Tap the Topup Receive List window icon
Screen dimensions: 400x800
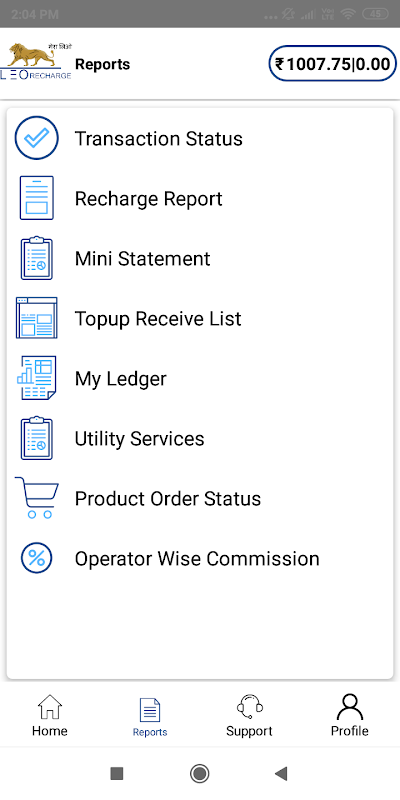[x=37, y=318]
